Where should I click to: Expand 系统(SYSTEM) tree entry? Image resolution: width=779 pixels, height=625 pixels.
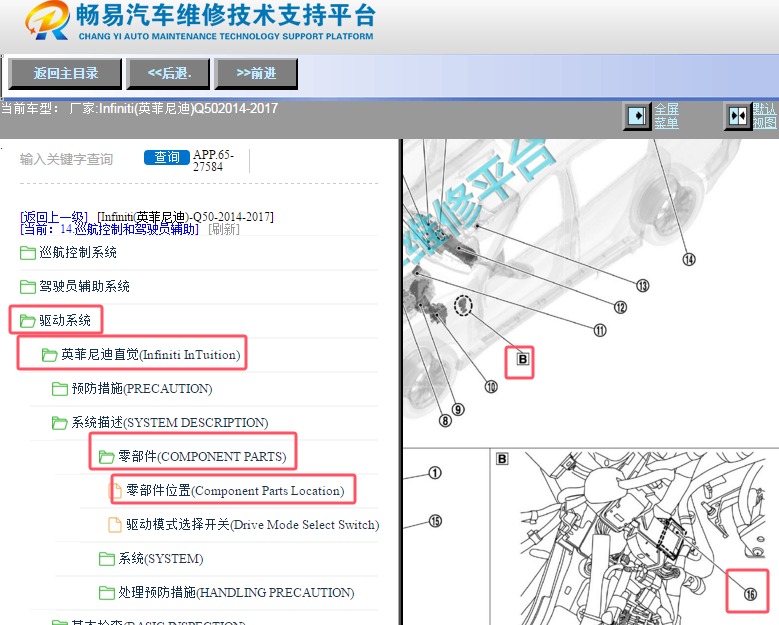click(160, 558)
